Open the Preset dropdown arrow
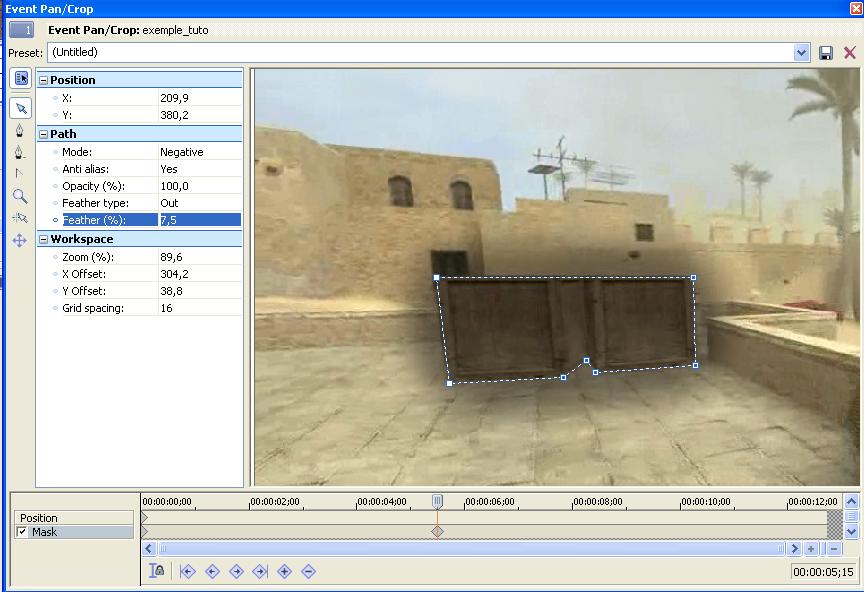The image size is (864, 592). point(801,53)
